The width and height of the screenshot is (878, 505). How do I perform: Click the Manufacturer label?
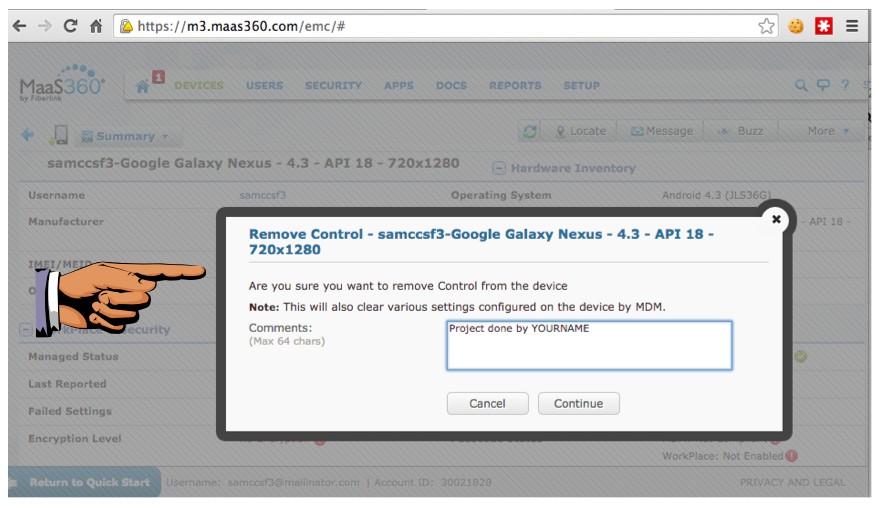(66, 221)
